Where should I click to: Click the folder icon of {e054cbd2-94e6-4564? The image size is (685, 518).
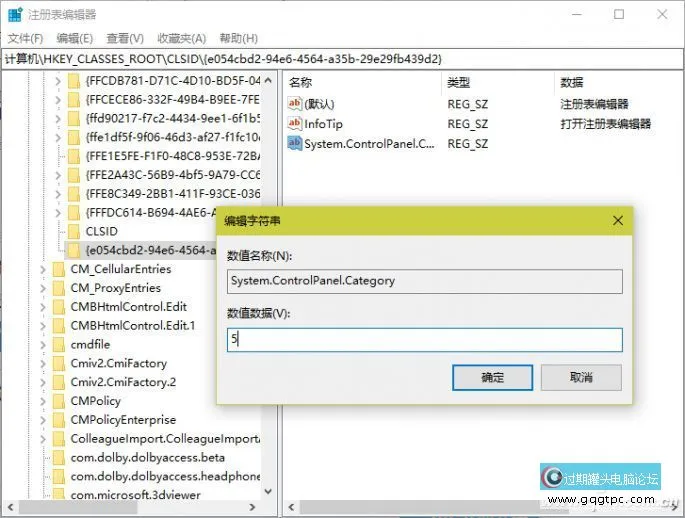[74, 250]
